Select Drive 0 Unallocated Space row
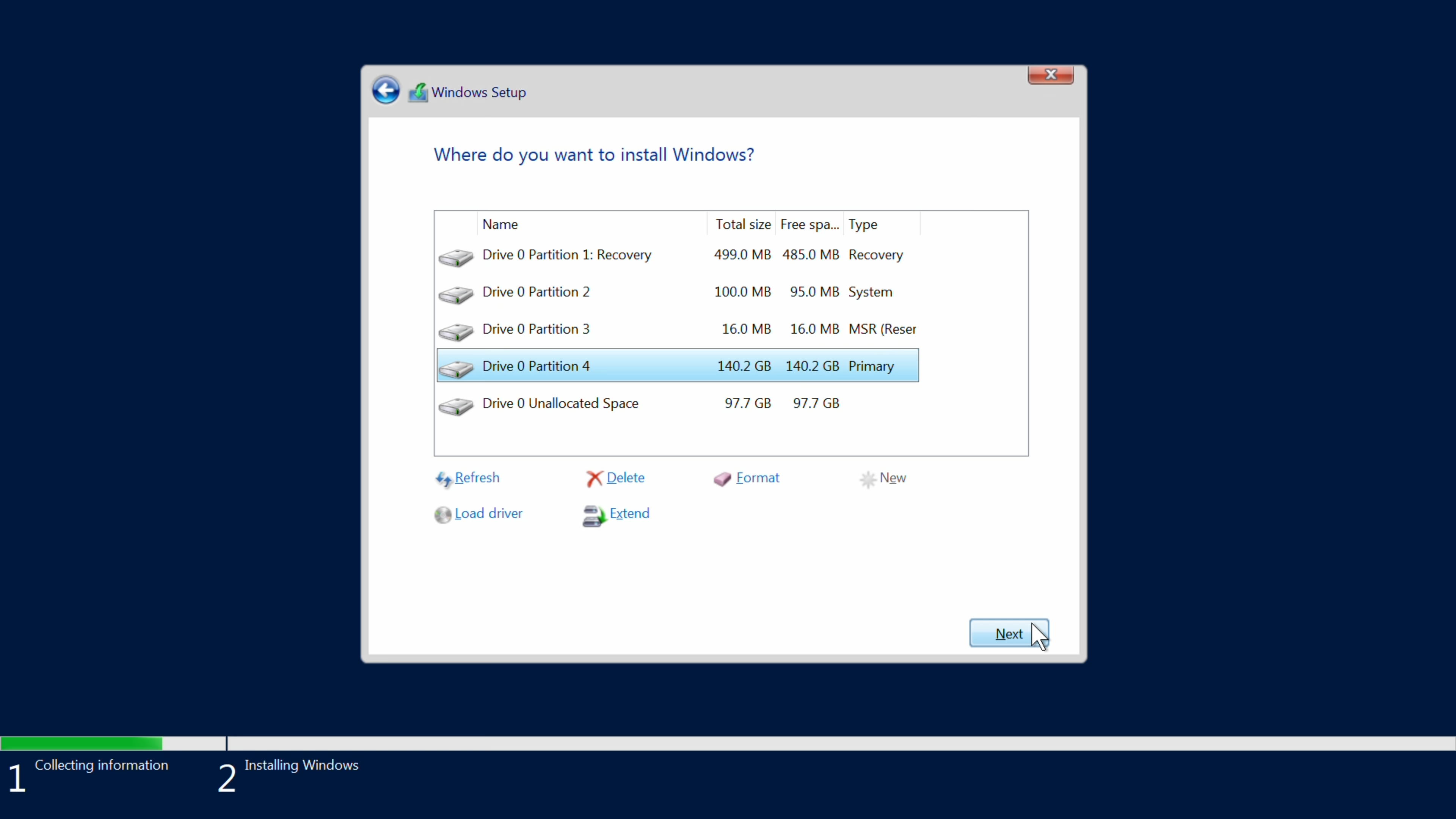Screen dimensions: 1456x819 click(678, 403)
